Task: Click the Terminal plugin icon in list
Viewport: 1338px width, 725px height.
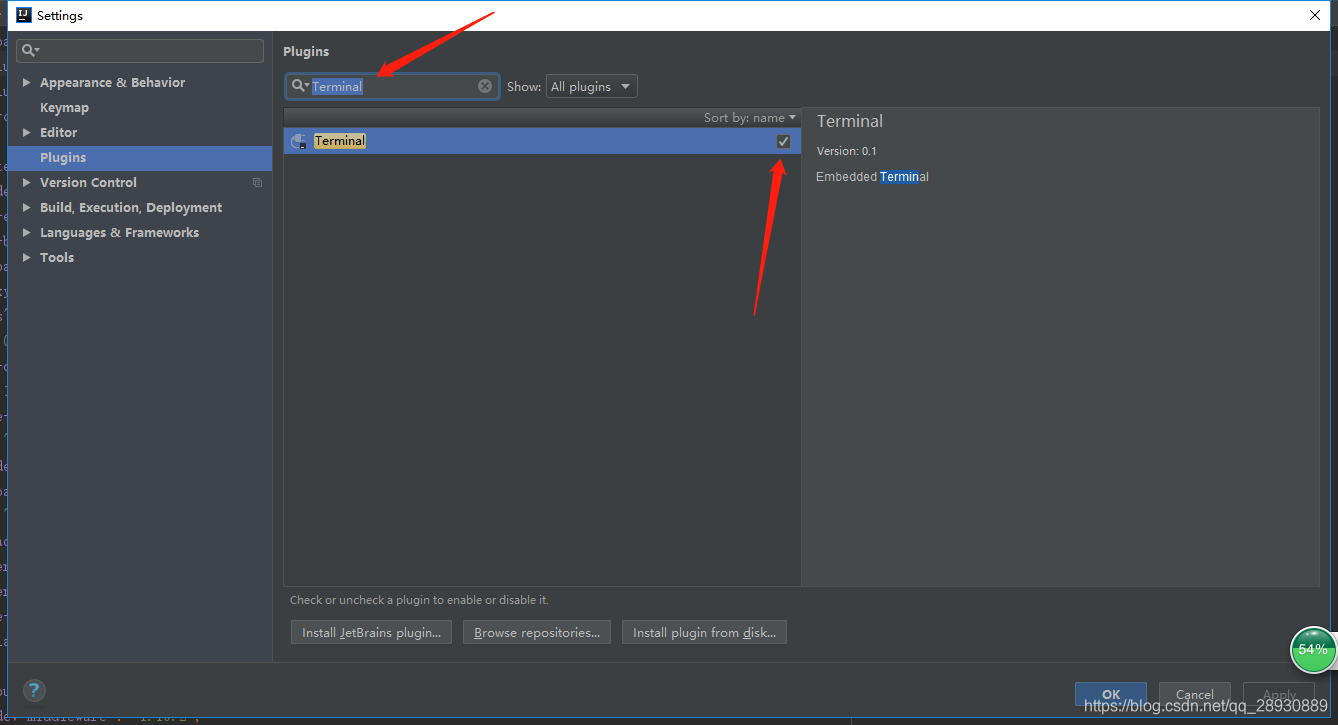Action: click(298, 141)
